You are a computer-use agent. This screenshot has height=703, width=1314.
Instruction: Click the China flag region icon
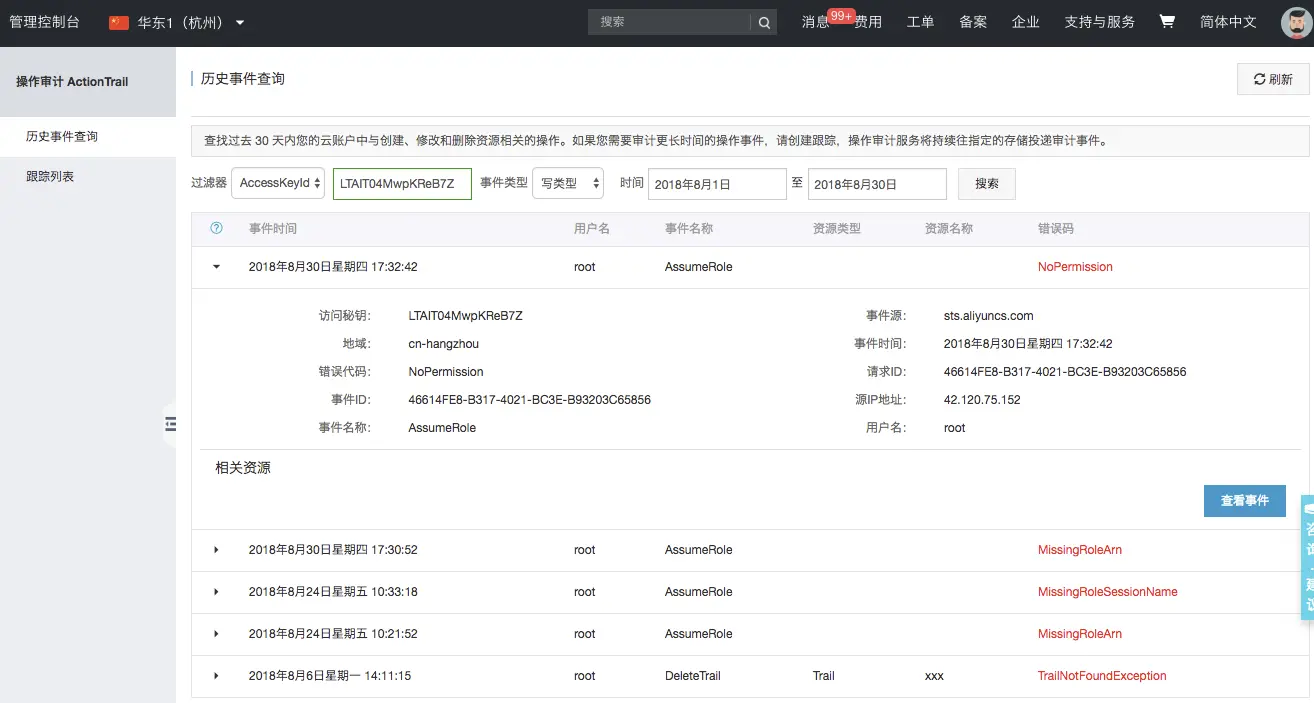[119, 22]
